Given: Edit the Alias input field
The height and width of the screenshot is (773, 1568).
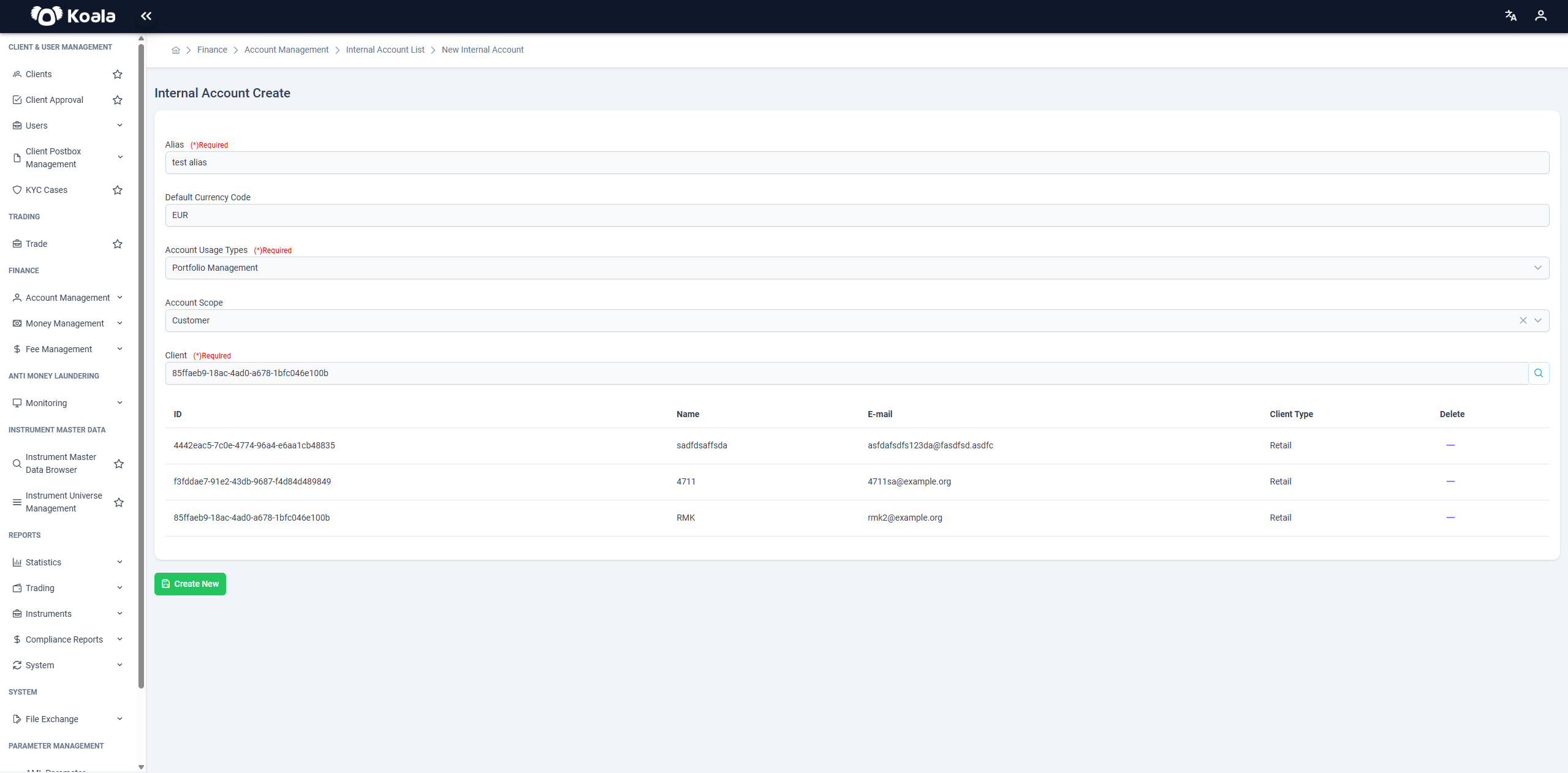Looking at the screenshot, I should [x=857, y=162].
